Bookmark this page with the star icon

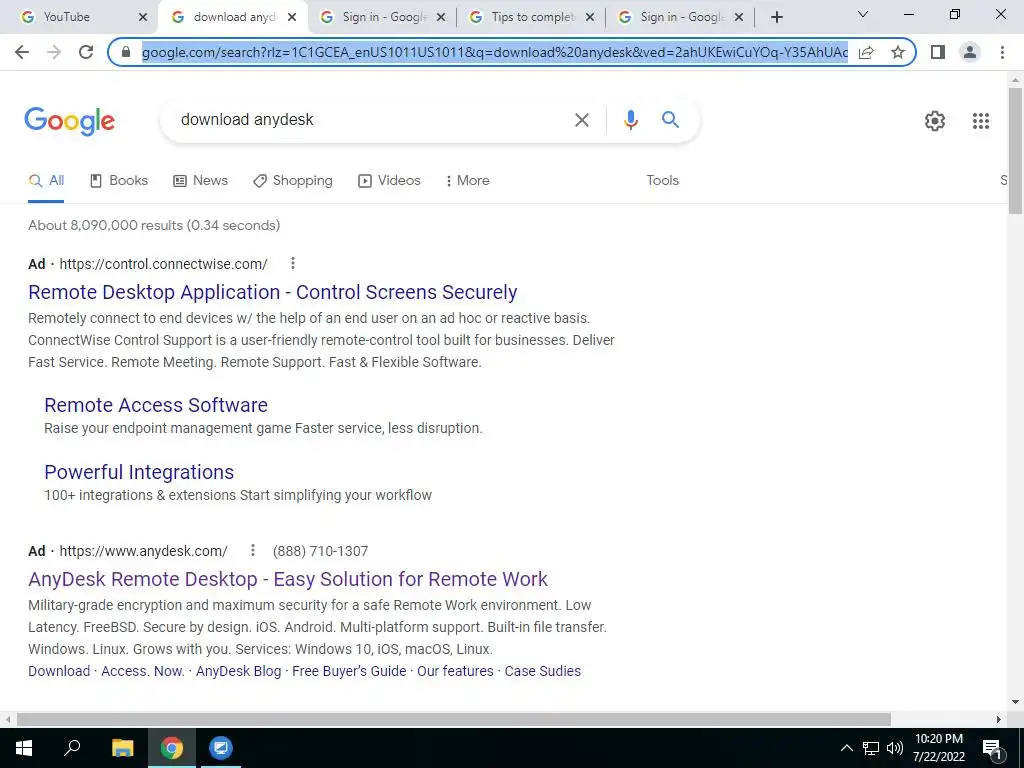pyautogui.click(x=898, y=52)
